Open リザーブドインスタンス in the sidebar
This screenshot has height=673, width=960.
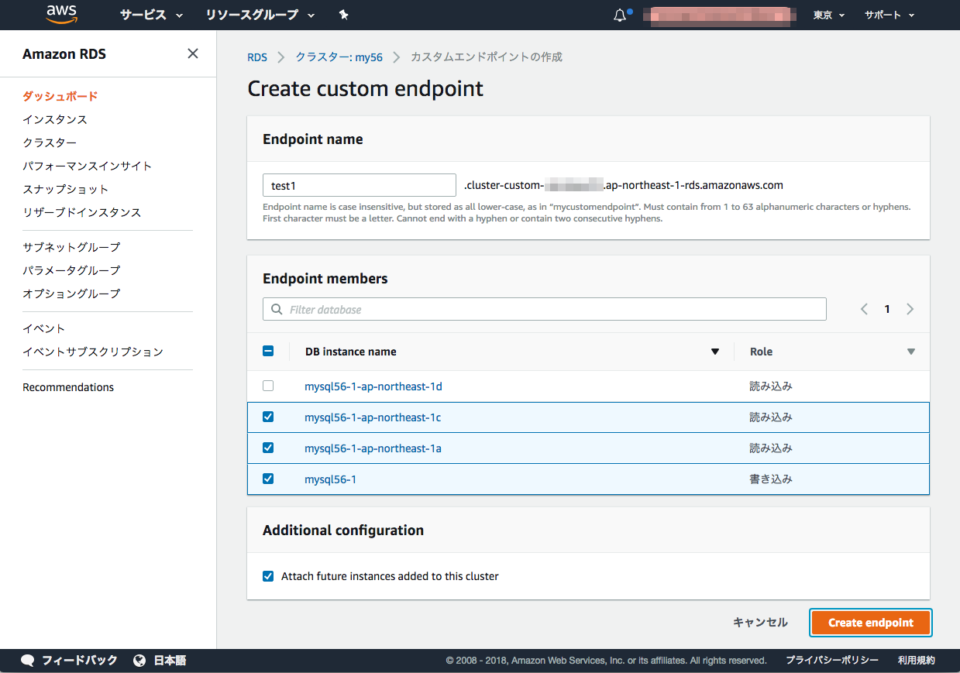[x=82, y=212]
